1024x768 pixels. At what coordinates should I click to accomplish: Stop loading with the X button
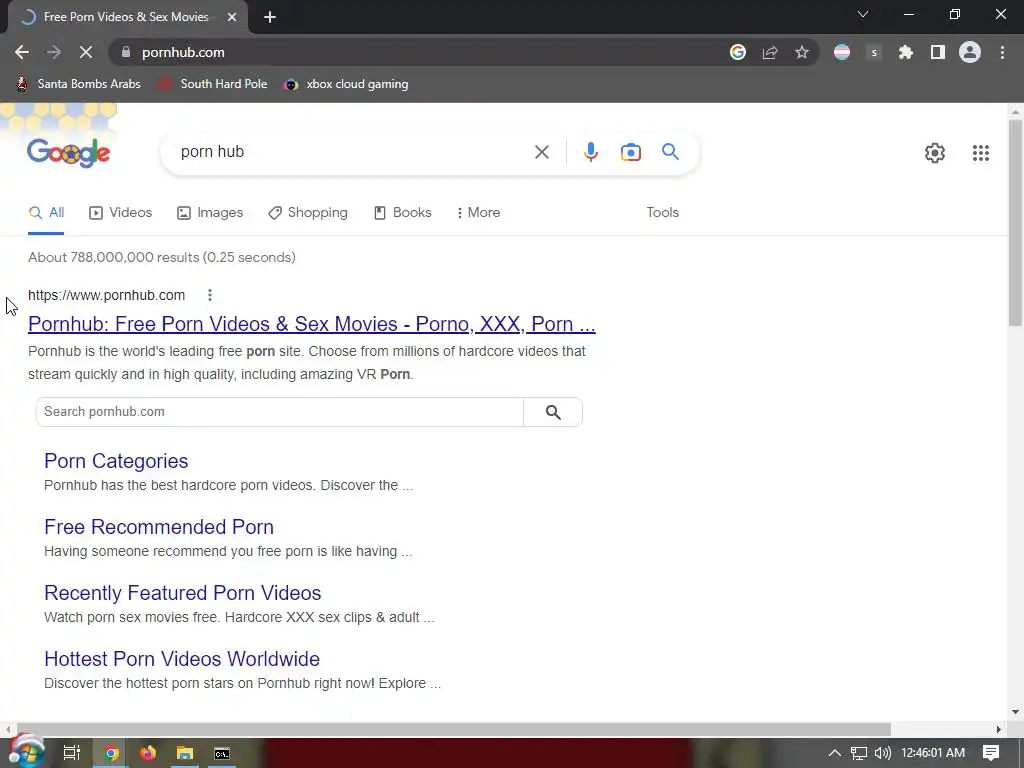click(x=86, y=52)
